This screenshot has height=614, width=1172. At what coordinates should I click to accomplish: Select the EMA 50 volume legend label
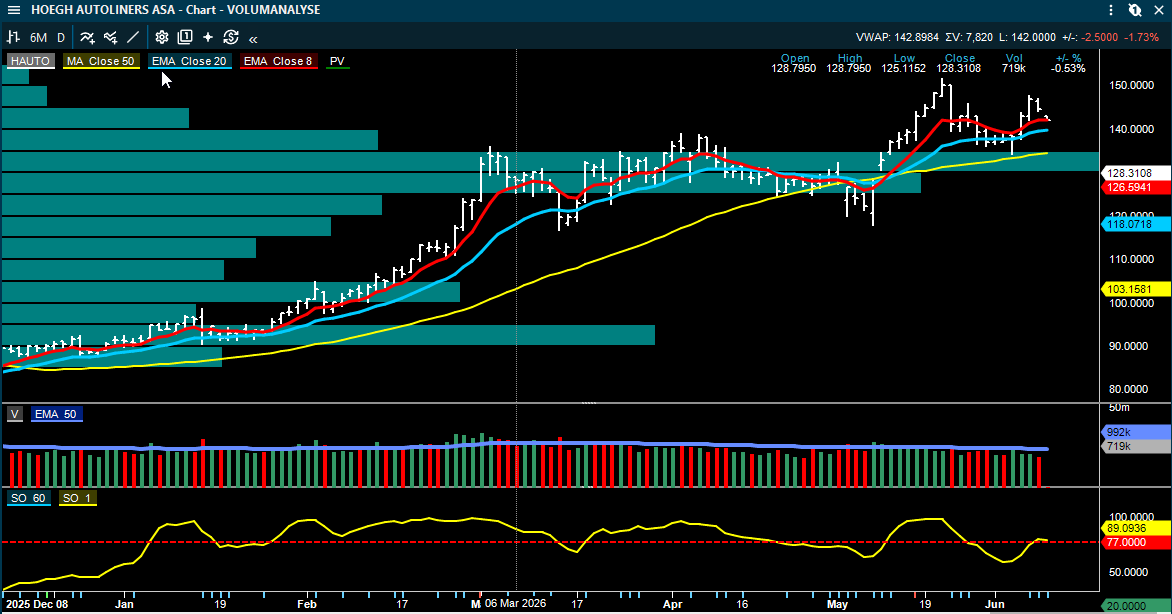(56, 414)
